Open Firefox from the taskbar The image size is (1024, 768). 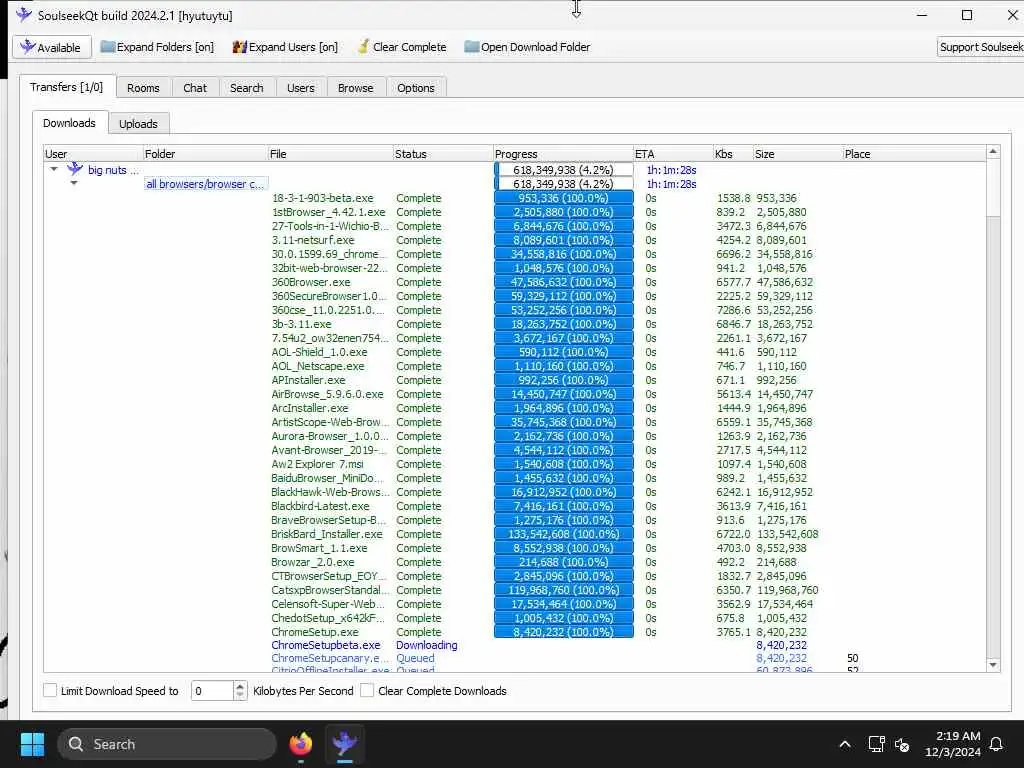coord(301,744)
